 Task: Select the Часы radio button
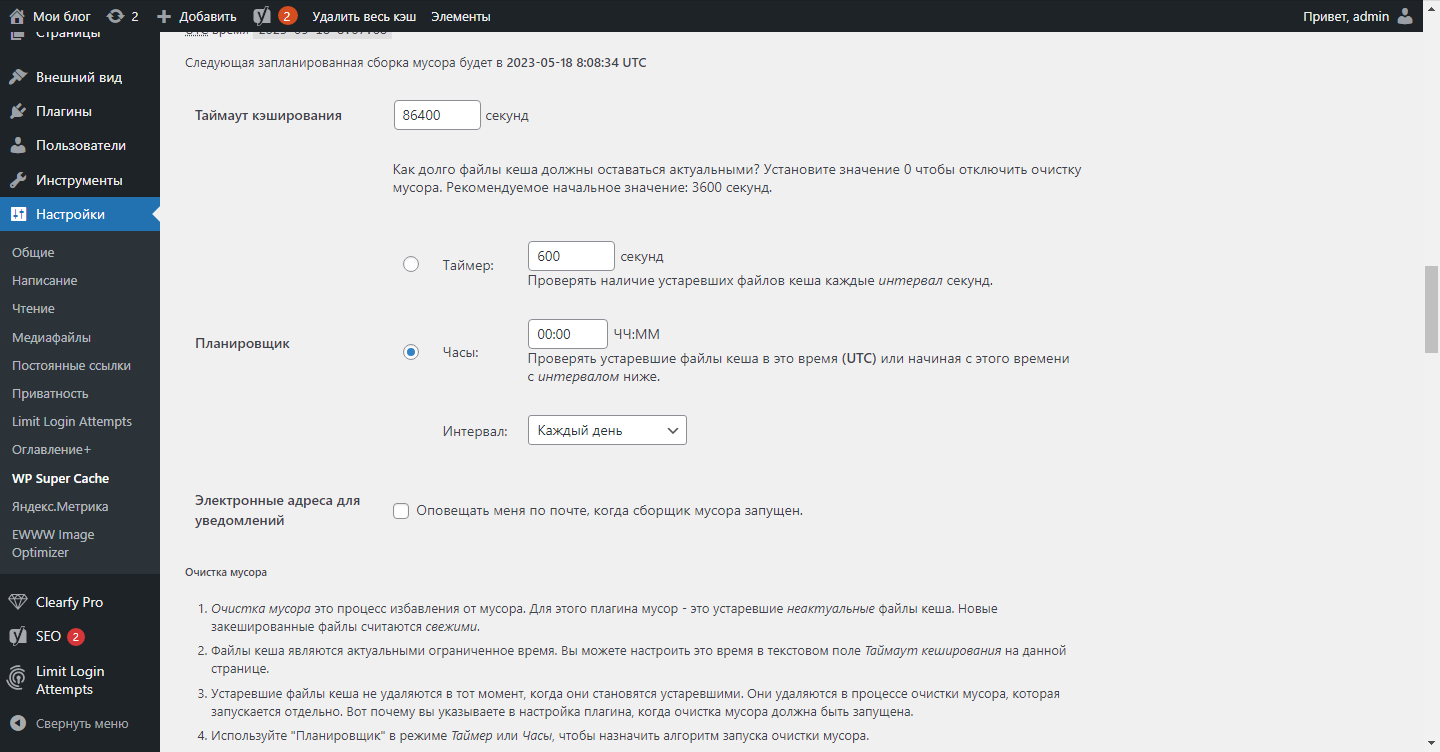pyautogui.click(x=411, y=352)
